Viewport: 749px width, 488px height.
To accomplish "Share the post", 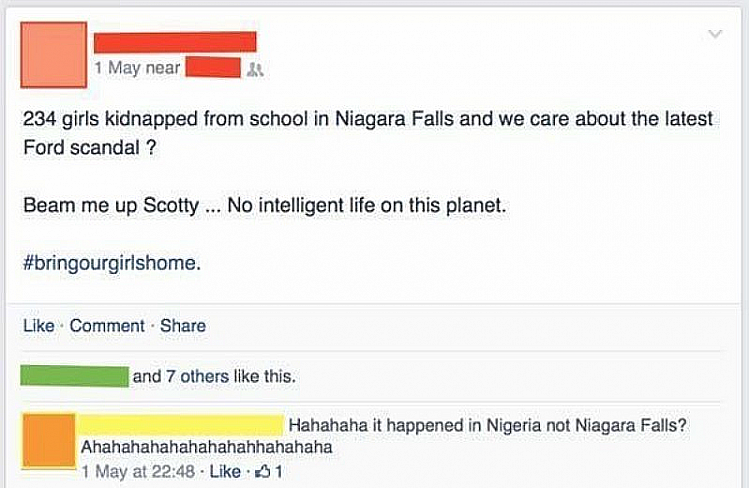I will coord(183,326).
